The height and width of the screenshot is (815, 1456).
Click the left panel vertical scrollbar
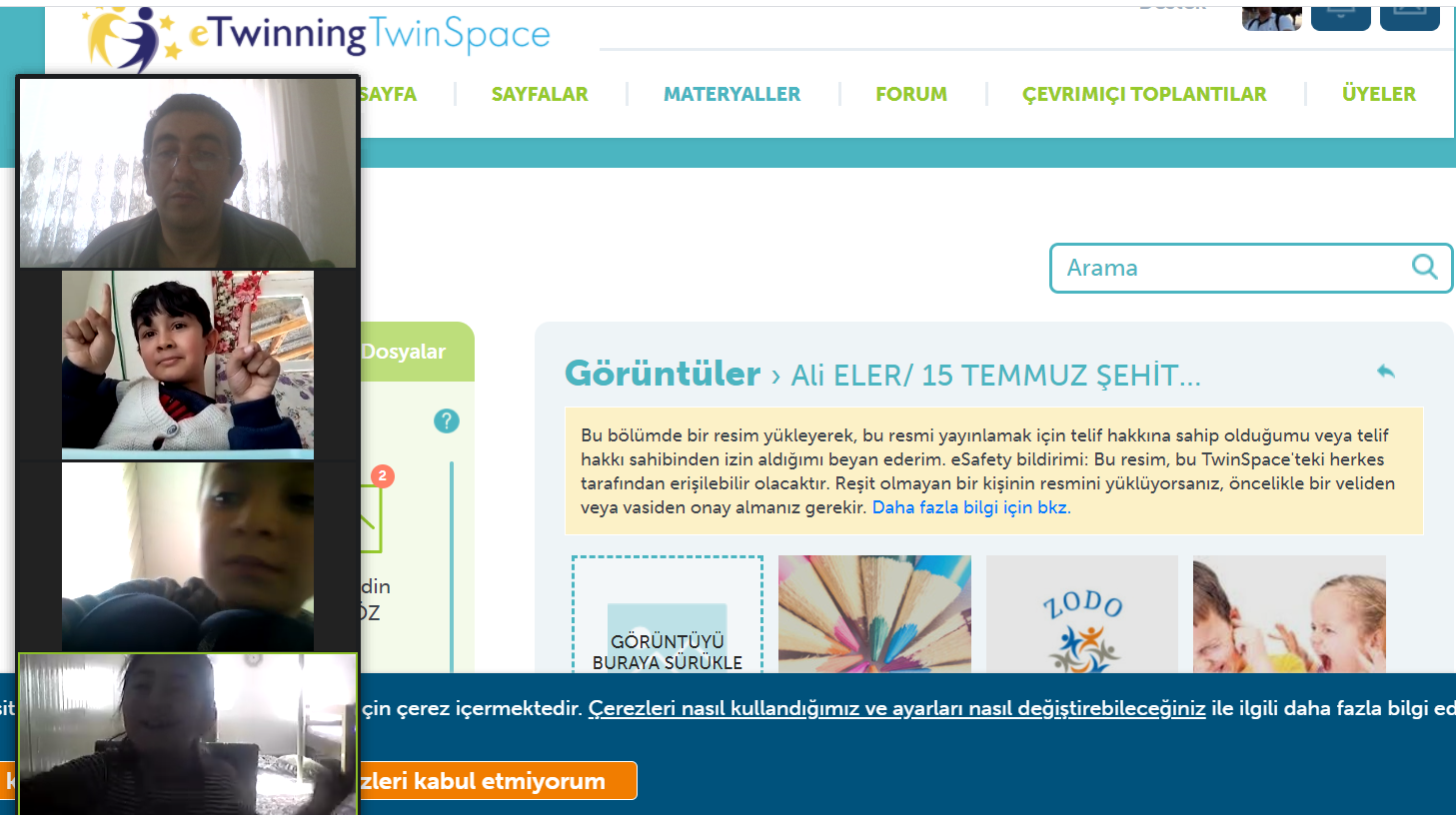(x=452, y=566)
